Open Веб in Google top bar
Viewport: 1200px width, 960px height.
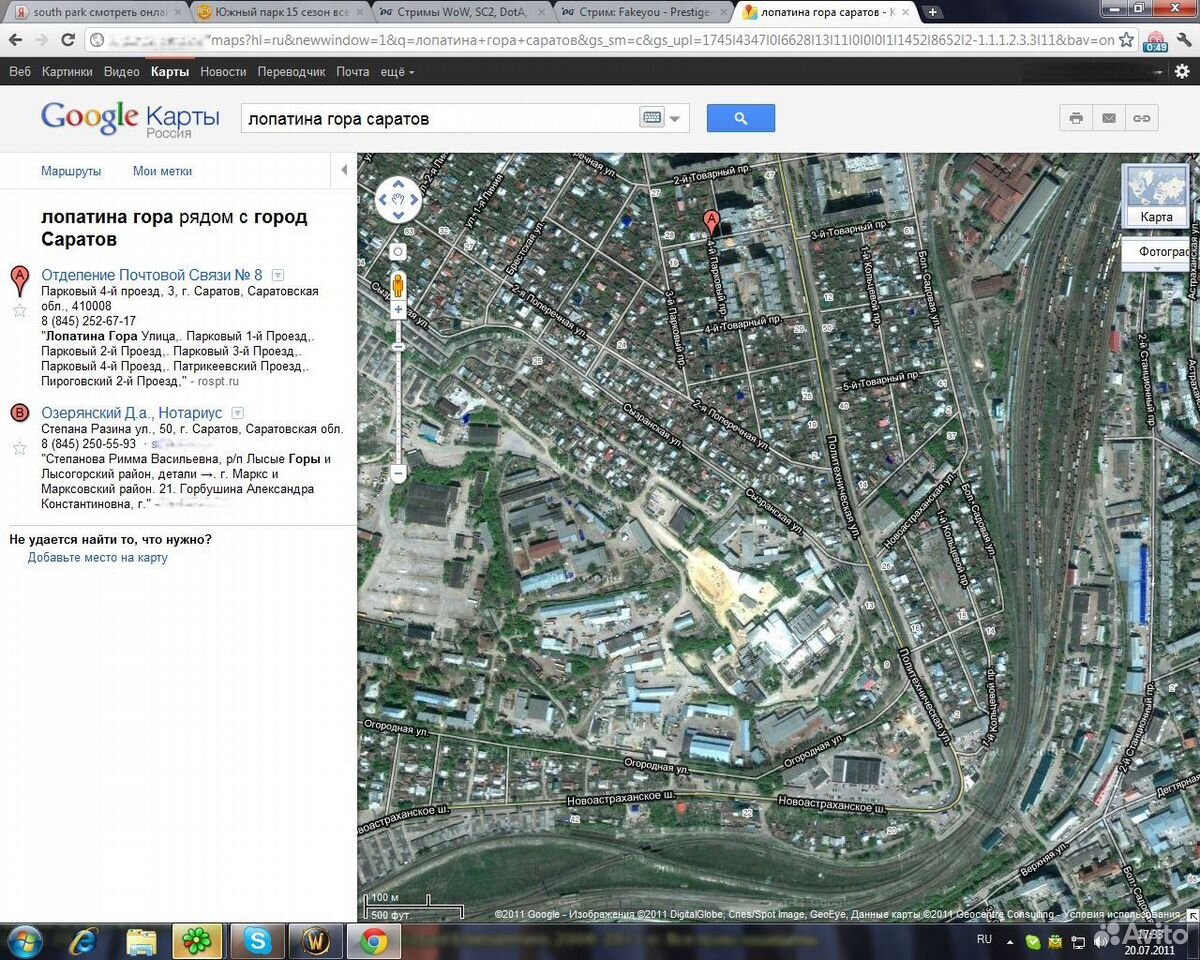(x=20, y=72)
